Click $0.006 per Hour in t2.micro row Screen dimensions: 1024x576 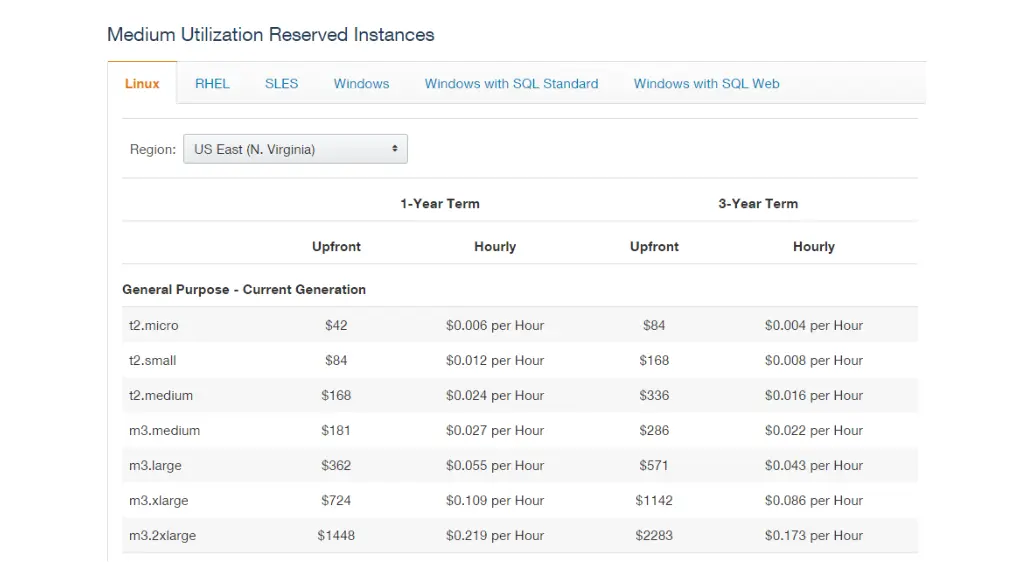coord(495,325)
